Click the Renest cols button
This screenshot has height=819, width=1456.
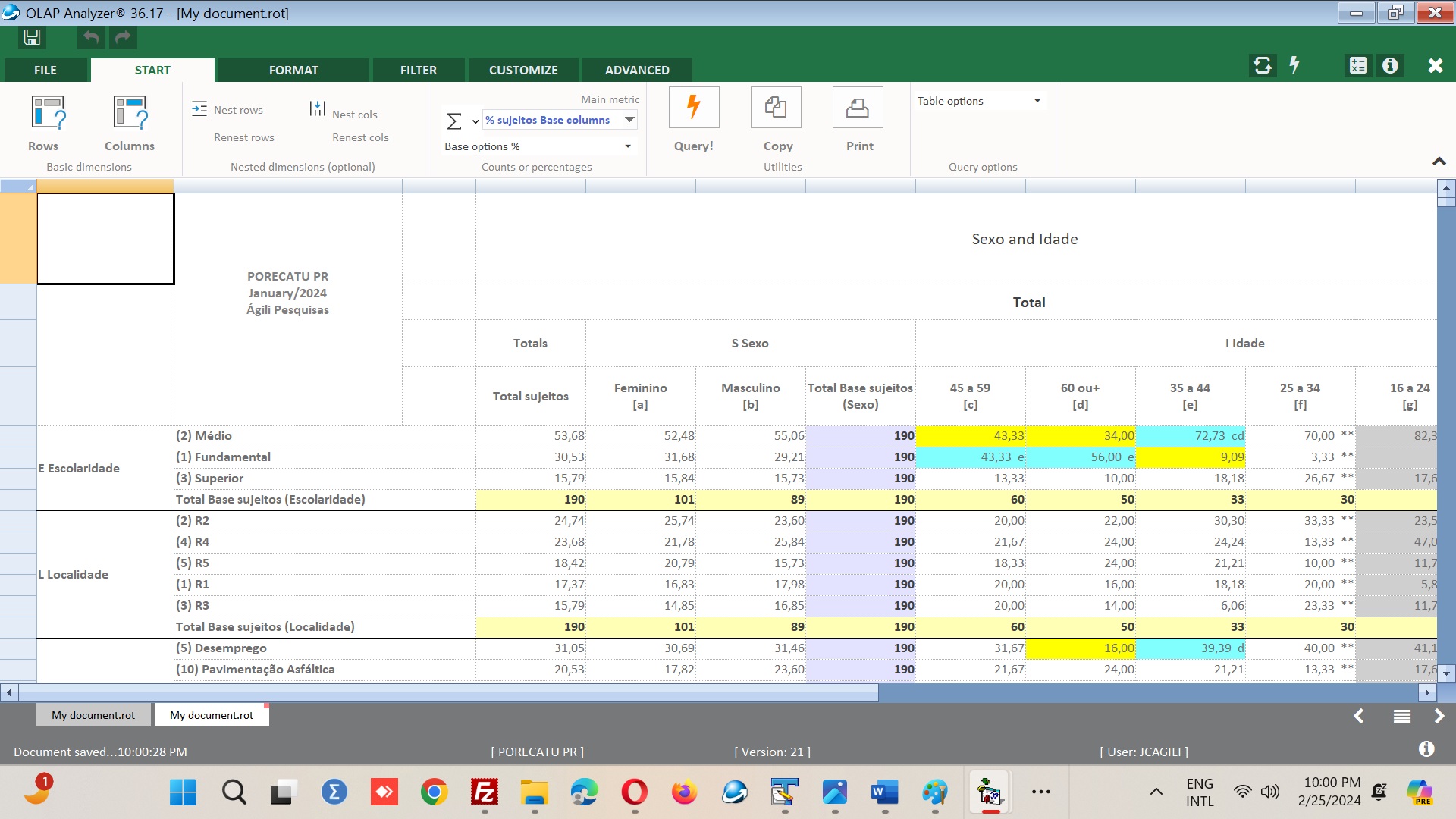(360, 137)
